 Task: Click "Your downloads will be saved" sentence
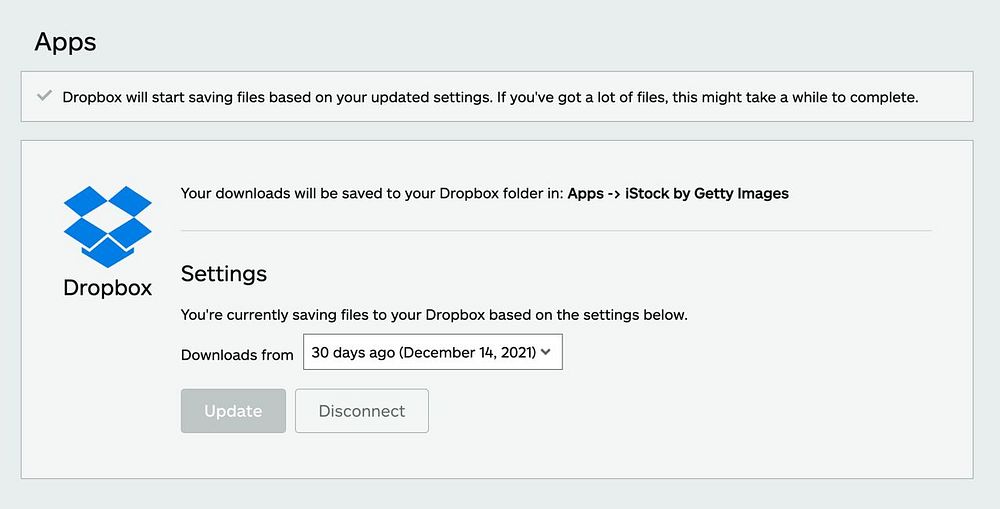(290, 194)
